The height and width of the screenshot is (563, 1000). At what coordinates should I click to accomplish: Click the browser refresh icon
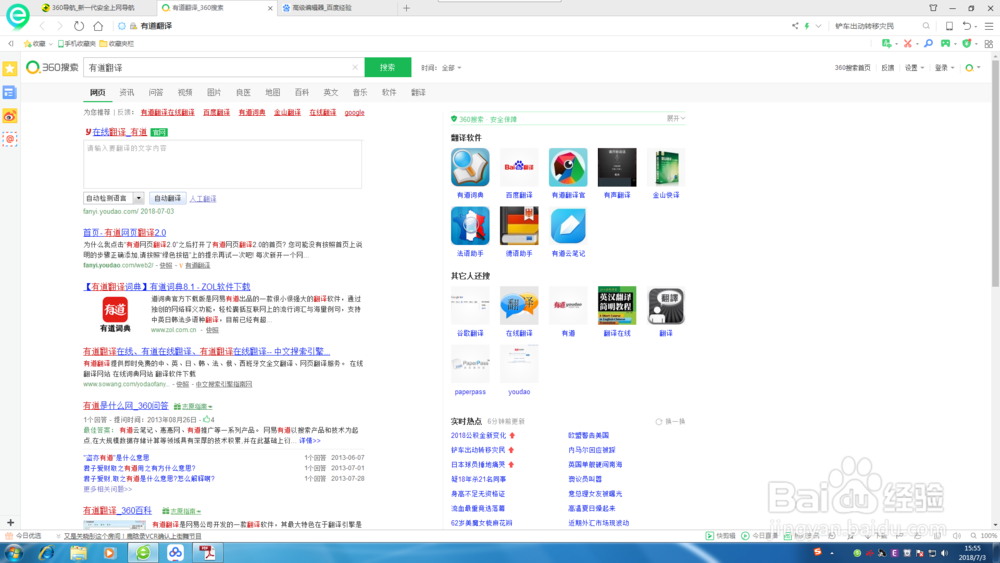point(78,26)
